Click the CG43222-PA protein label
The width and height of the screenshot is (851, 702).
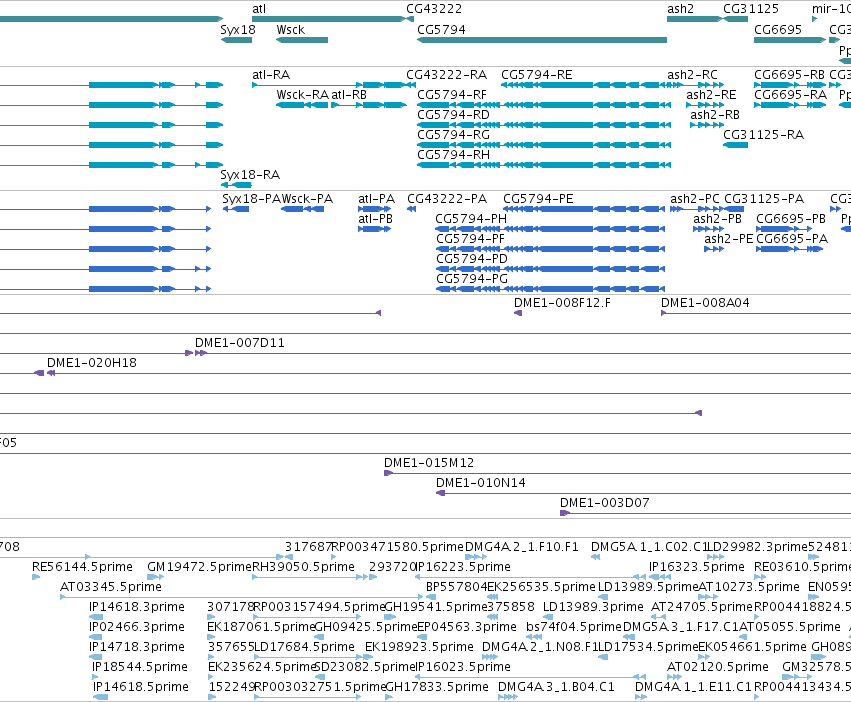click(447, 199)
